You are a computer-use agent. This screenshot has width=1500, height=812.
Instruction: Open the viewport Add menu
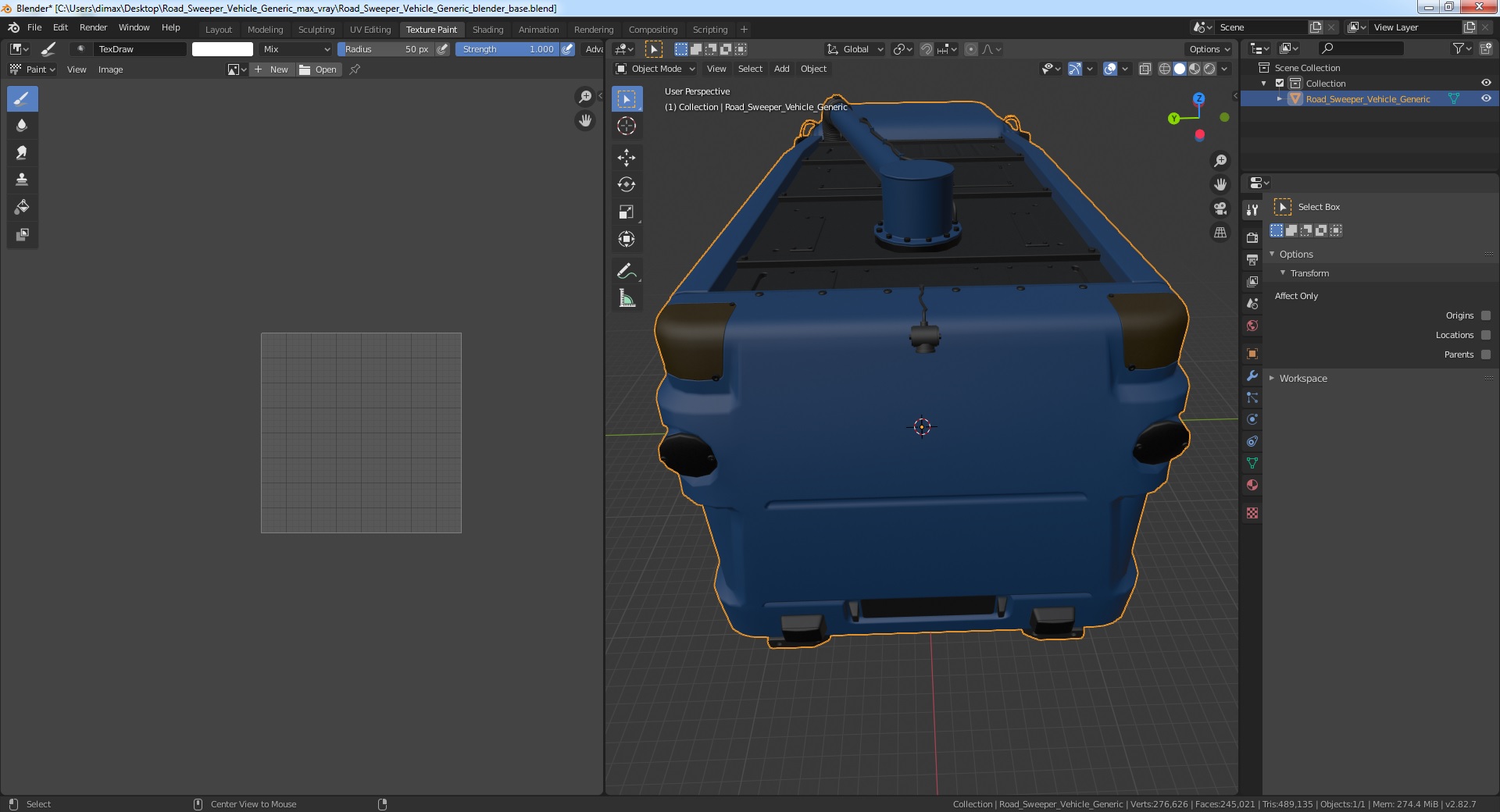point(781,69)
